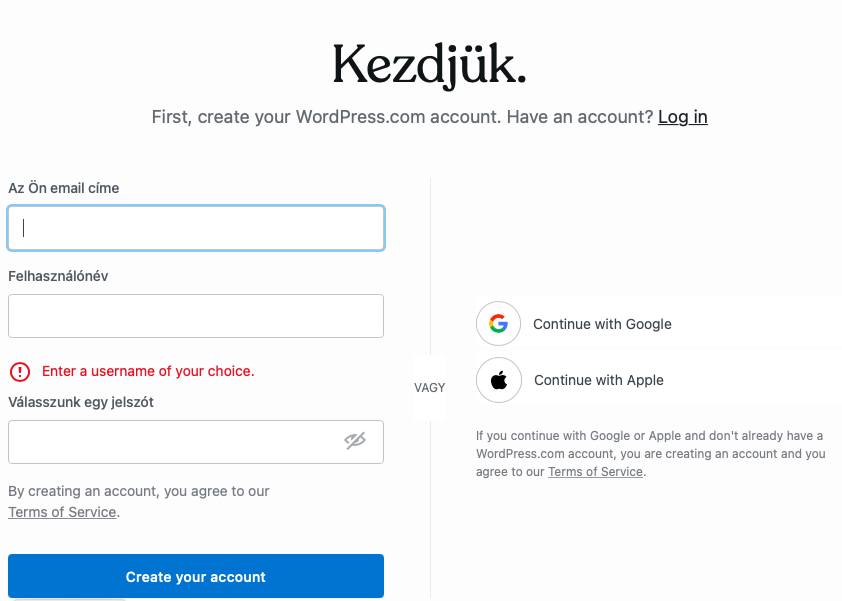Focus the email address input field
Image resolution: width=842 pixels, height=601 pixels.
coord(196,228)
